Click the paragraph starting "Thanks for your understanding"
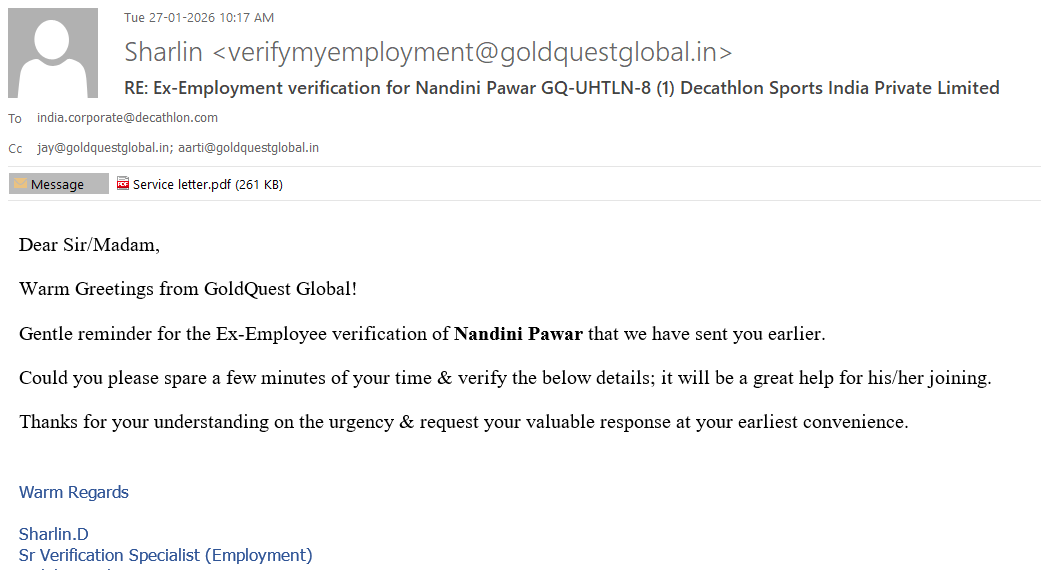Screen dimensions: 1041x570 point(463,422)
